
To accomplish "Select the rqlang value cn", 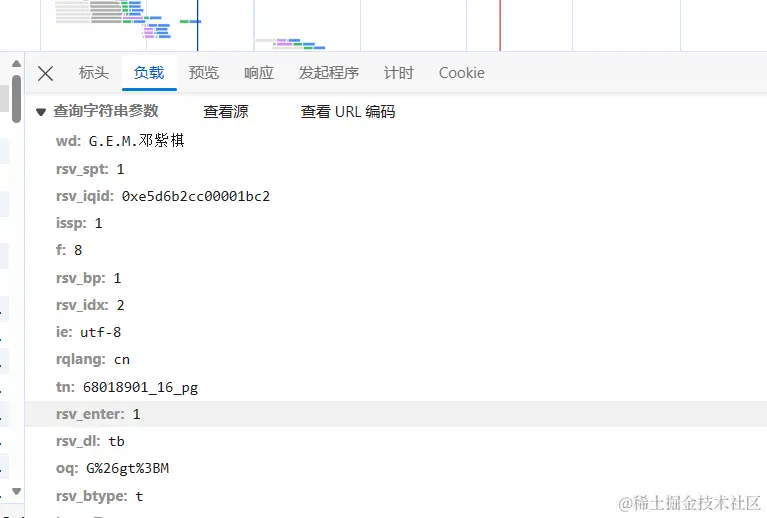I will point(122,360).
